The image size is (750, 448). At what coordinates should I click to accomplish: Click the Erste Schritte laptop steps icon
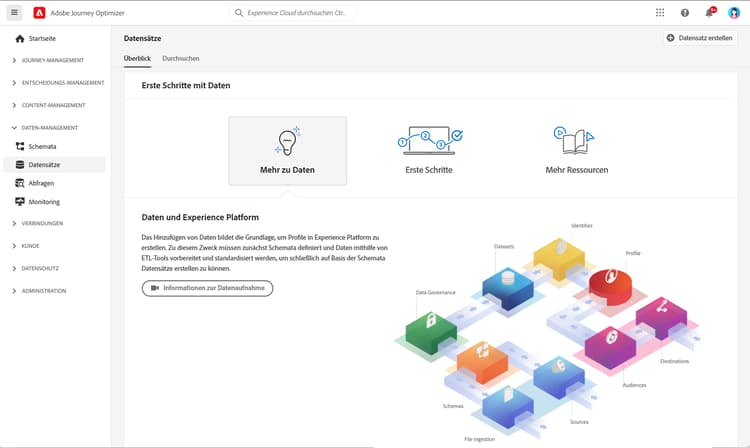pos(430,141)
